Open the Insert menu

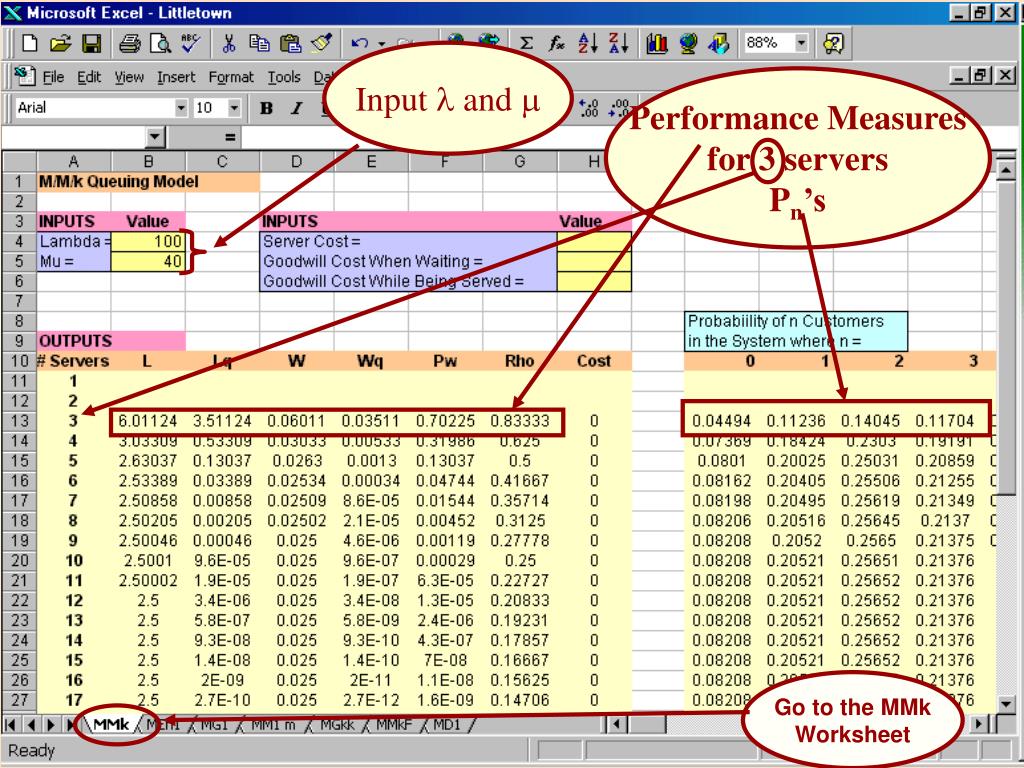click(176, 77)
